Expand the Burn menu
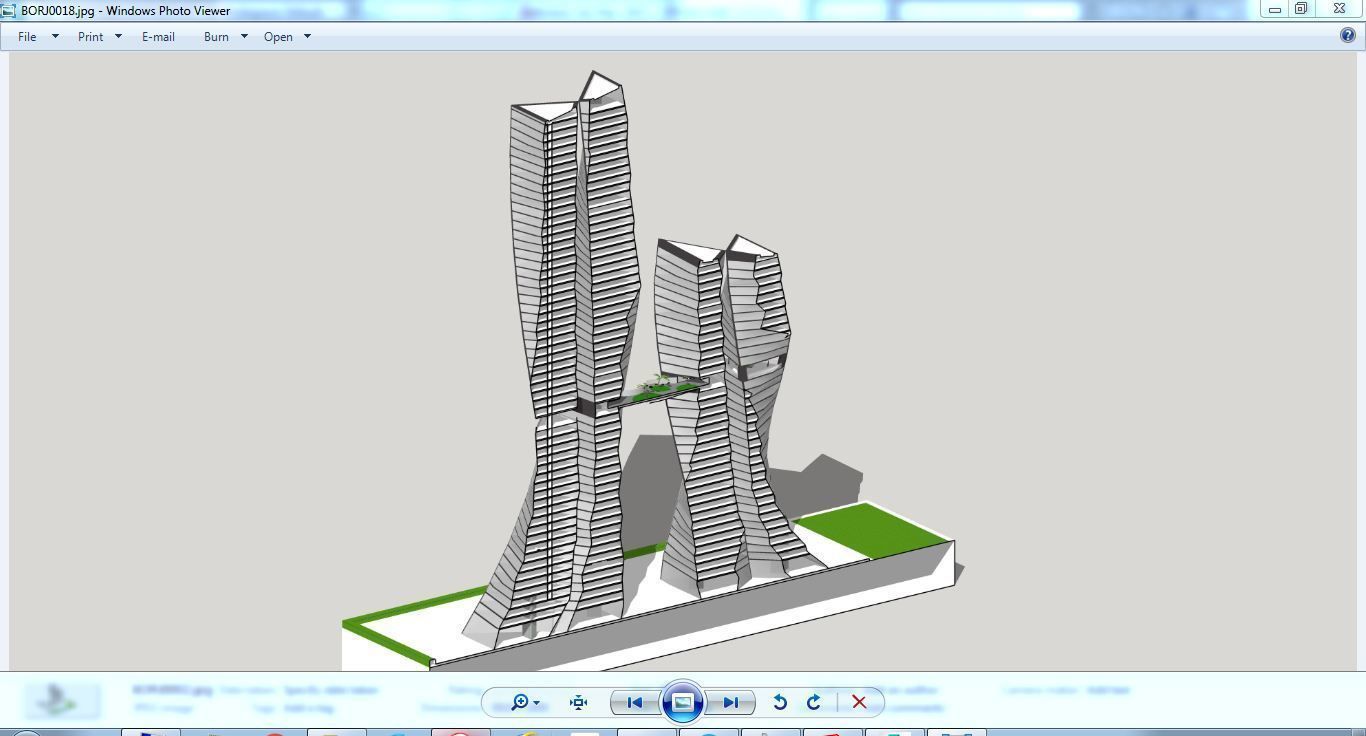Viewport: 1366px width, 736px height. (x=225, y=36)
